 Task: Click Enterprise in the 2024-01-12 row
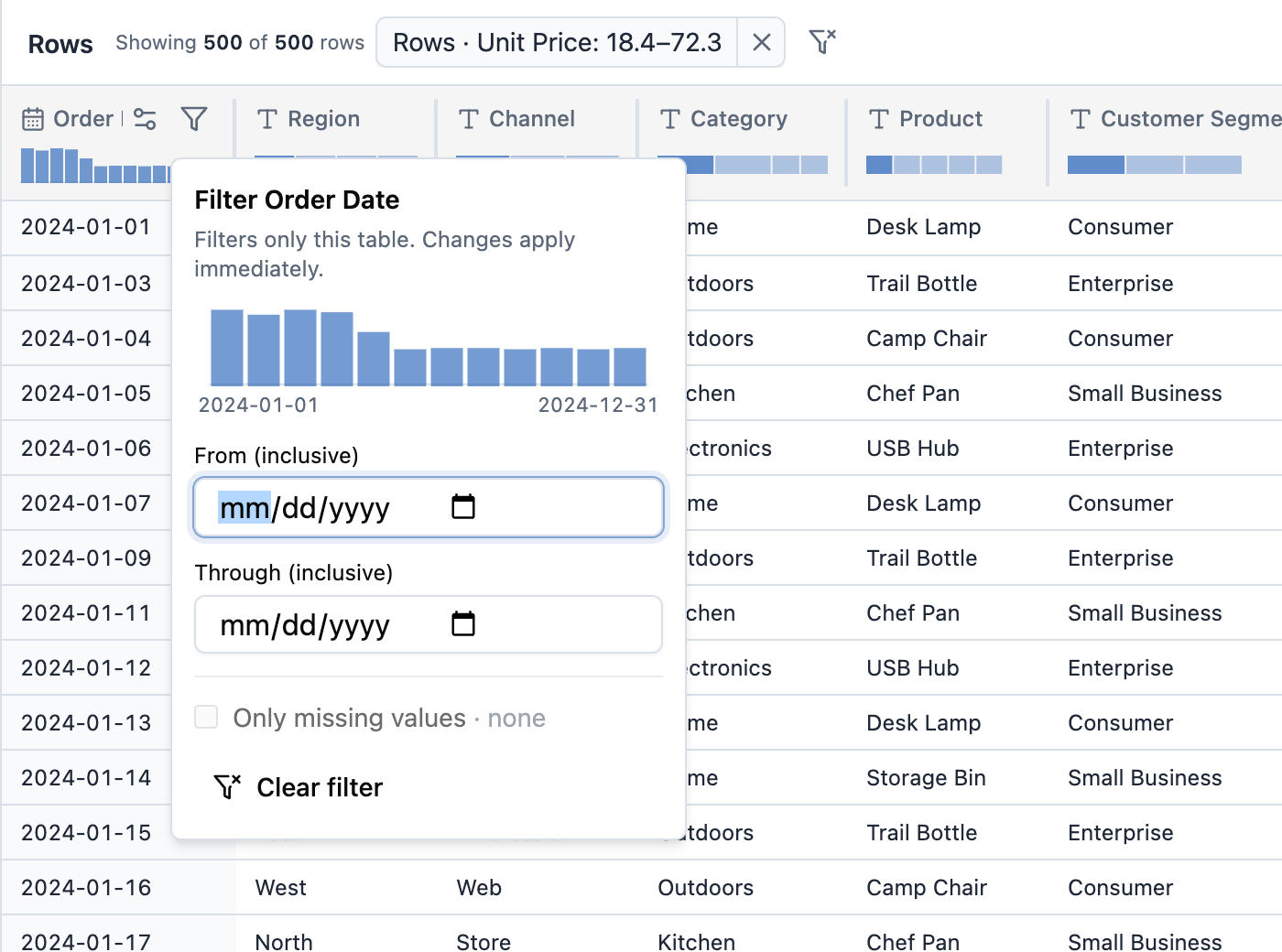[1121, 668]
